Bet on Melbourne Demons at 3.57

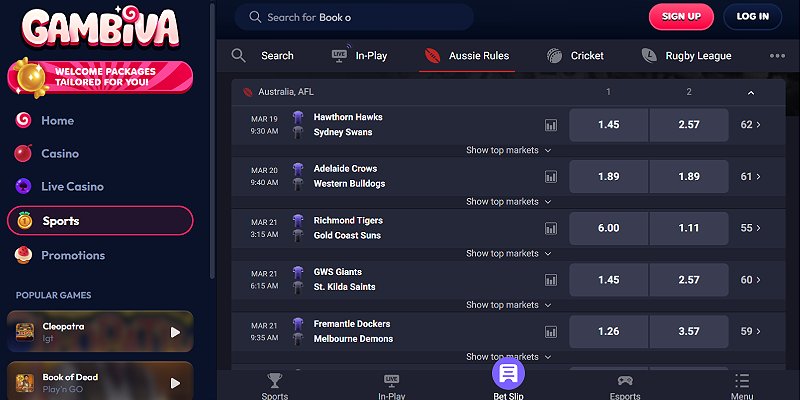pyautogui.click(x=689, y=332)
